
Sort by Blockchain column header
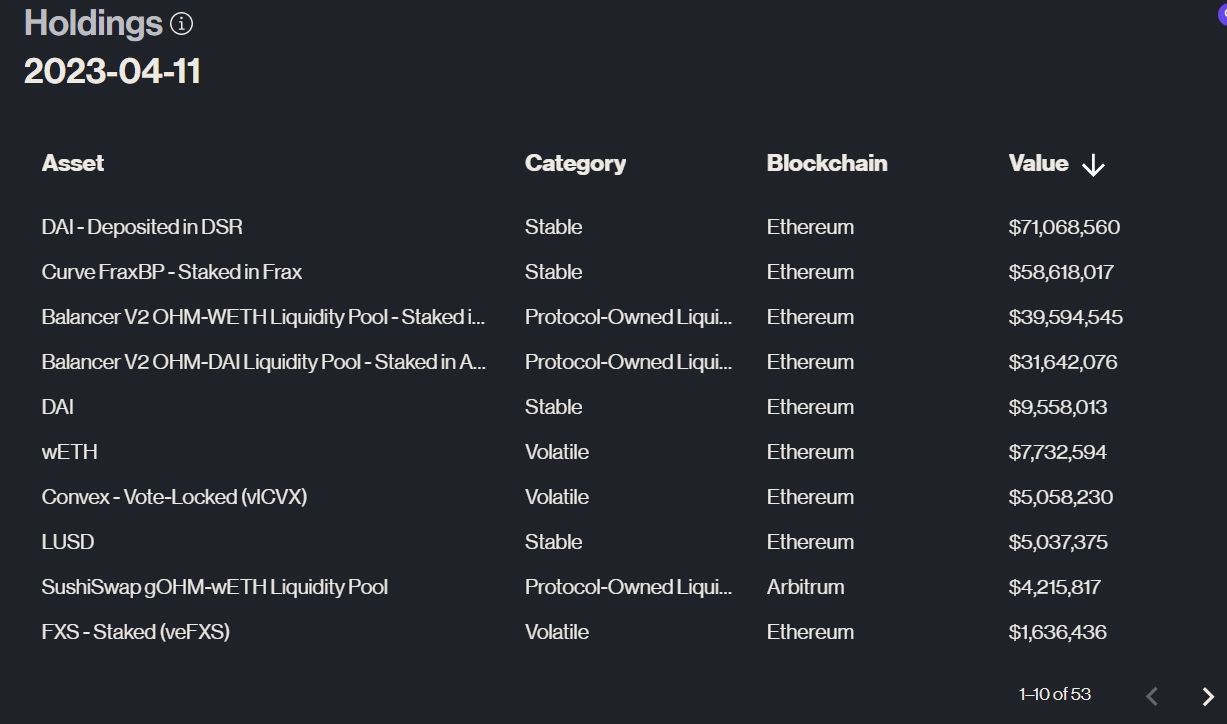827,163
